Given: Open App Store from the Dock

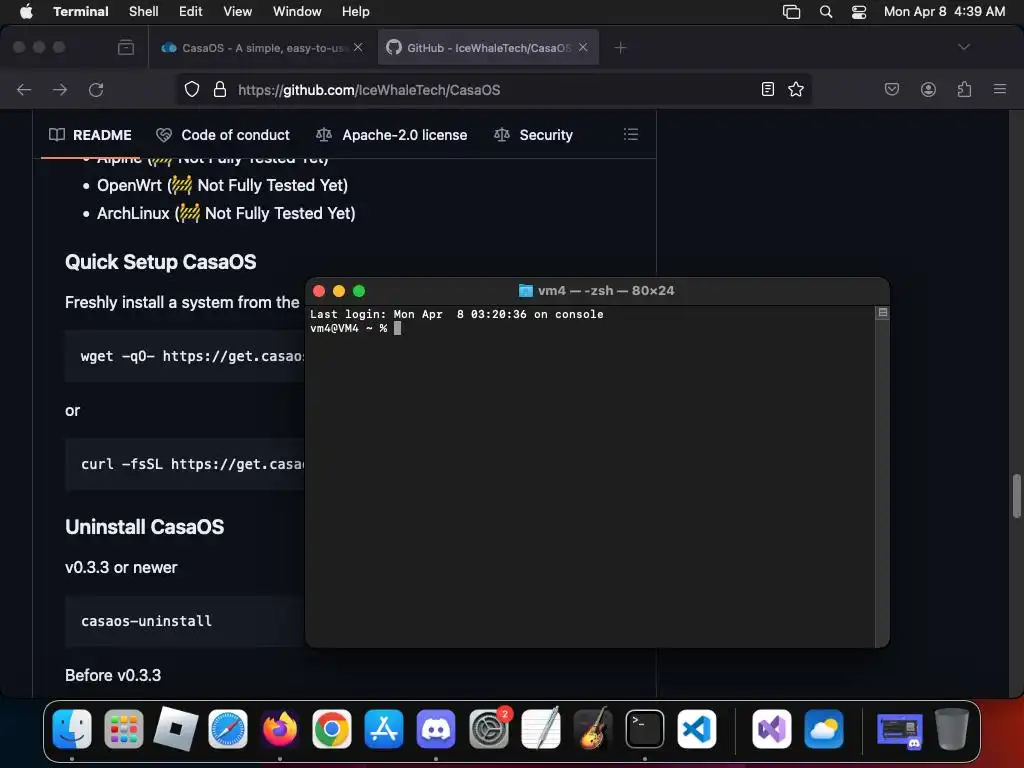Looking at the screenshot, I should click(x=384, y=728).
